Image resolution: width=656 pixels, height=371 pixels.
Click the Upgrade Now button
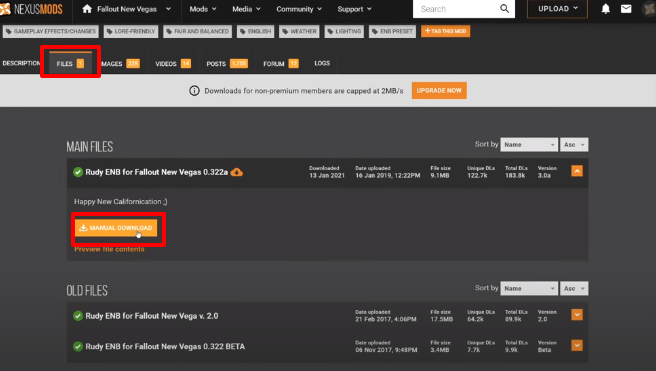[x=439, y=90]
